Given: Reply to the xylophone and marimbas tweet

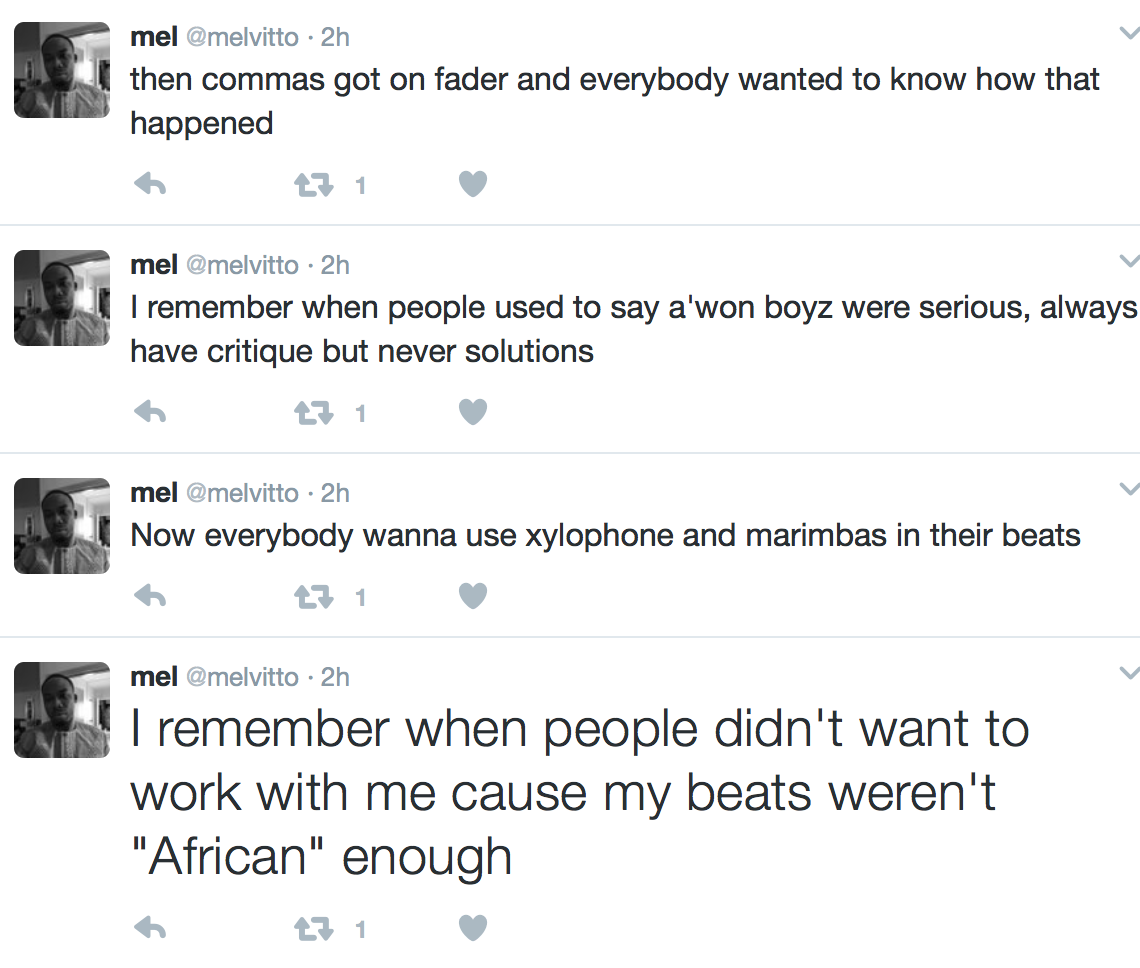Looking at the screenshot, I should [x=150, y=596].
